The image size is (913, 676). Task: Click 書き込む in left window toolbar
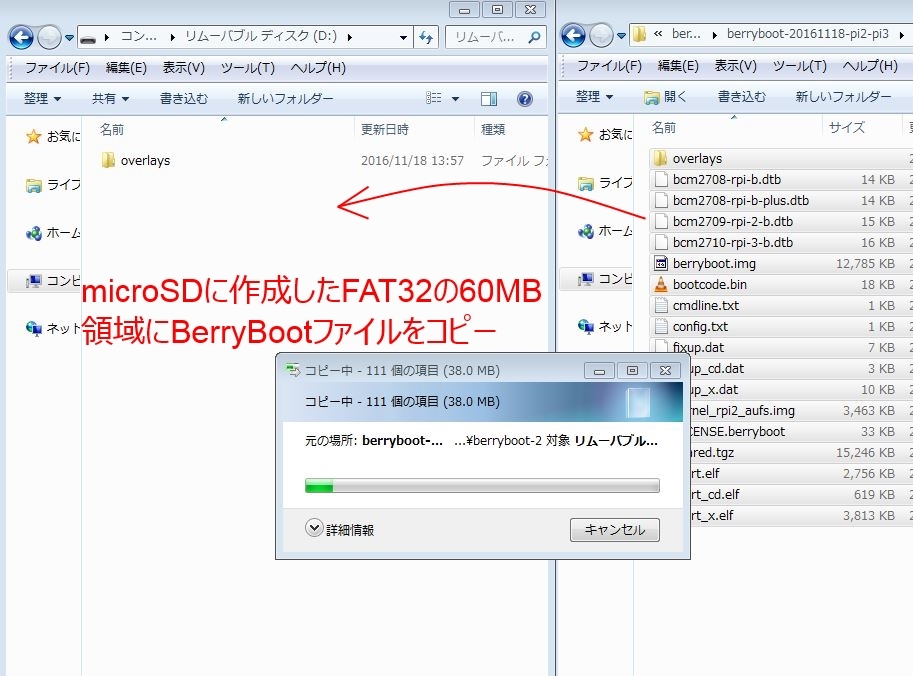[184, 99]
